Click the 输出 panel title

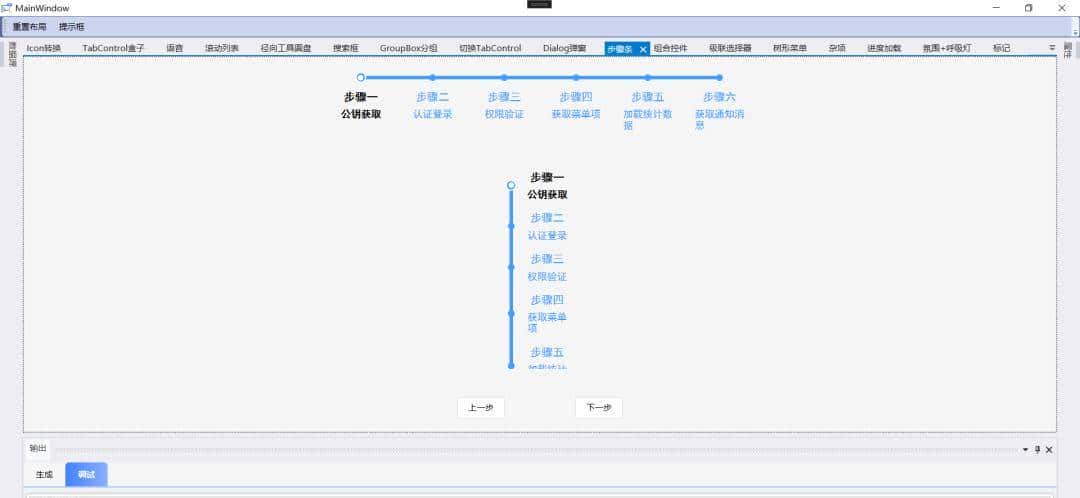coord(37,448)
